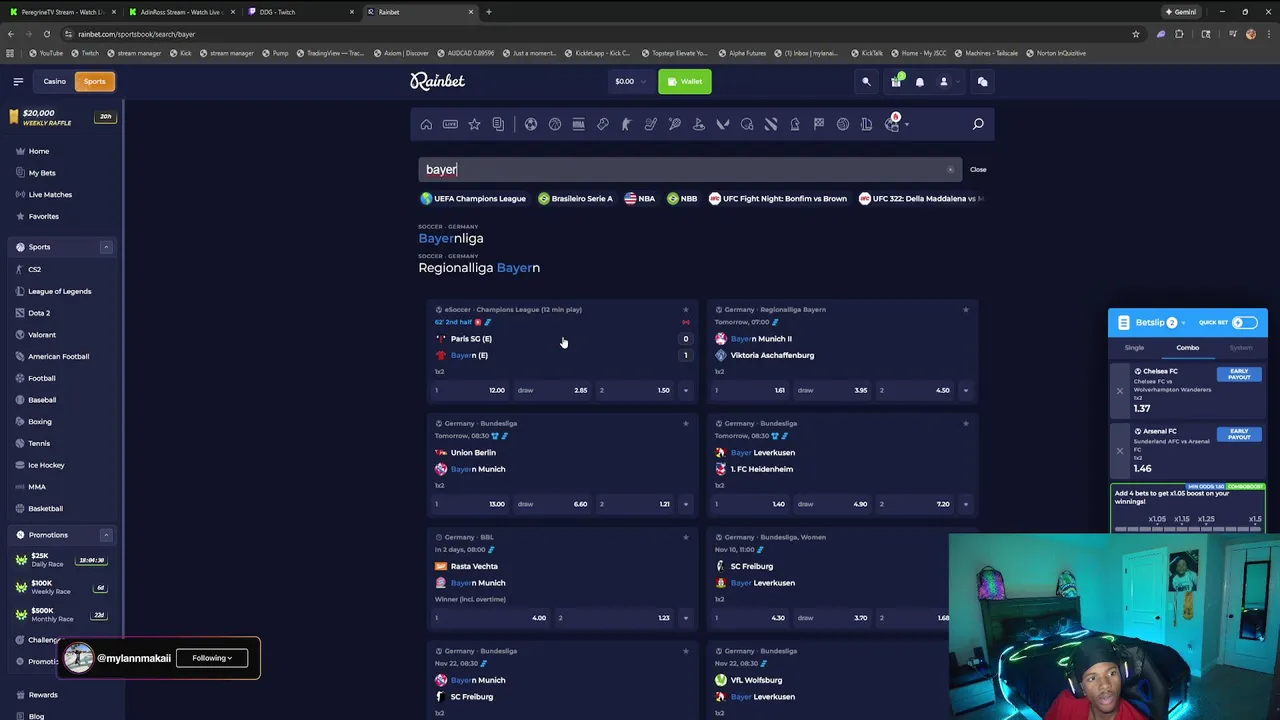Switch to the Sports tab
The height and width of the screenshot is (720, 1280).
coord(94,81)
